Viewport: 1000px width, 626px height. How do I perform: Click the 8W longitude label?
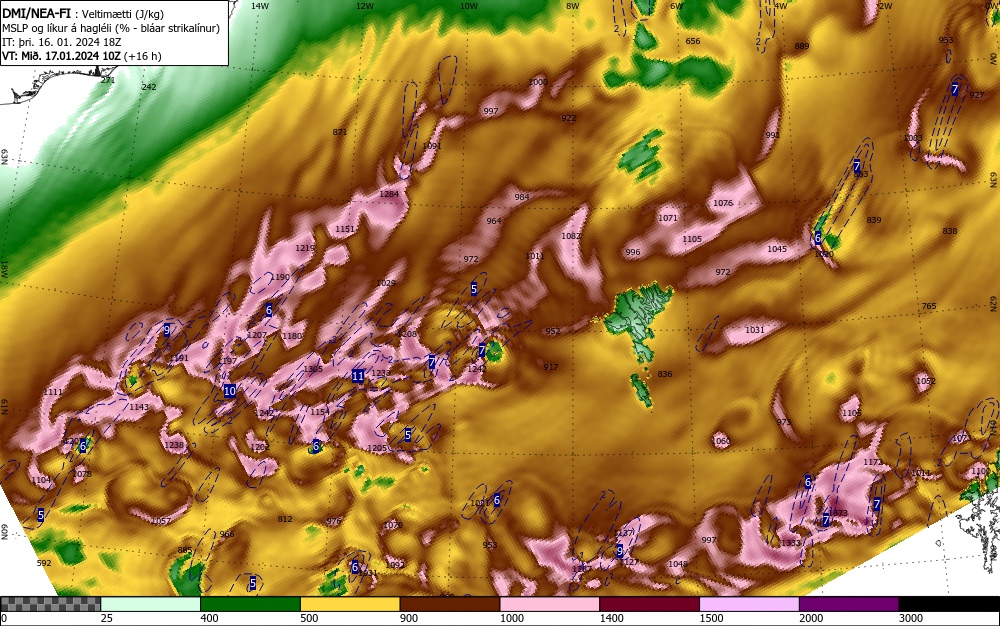(x=573, y=6)
